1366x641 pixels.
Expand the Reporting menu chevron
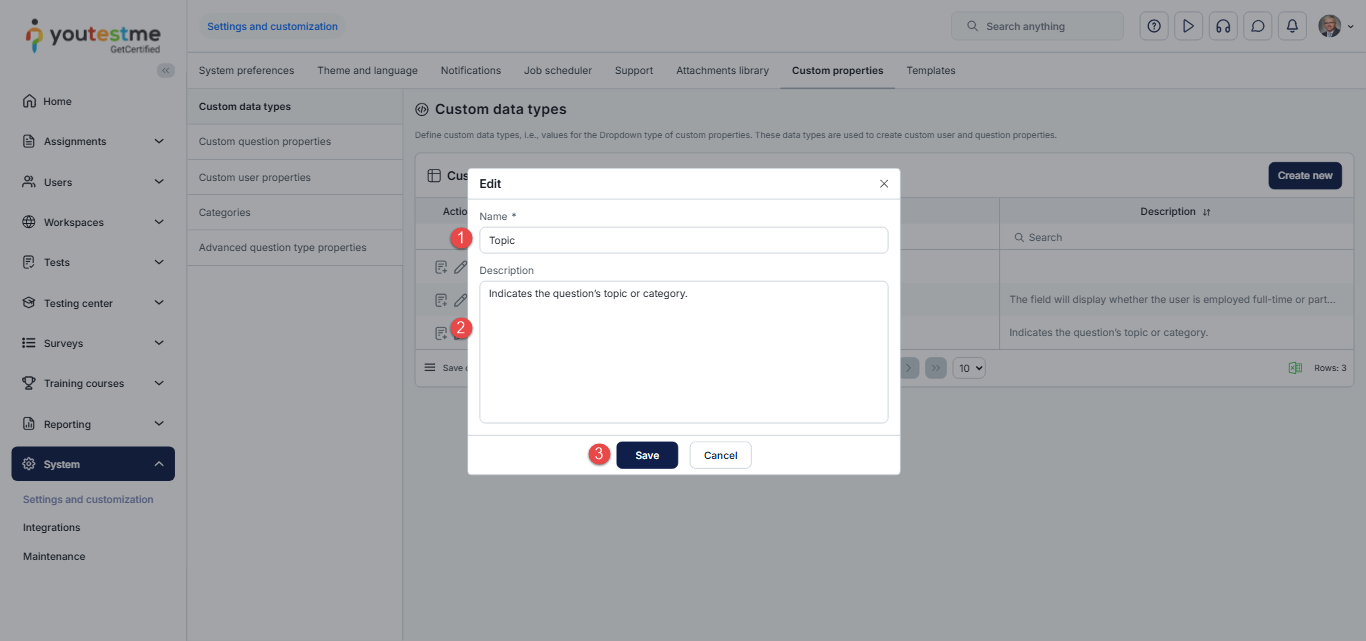pos(159,424)
